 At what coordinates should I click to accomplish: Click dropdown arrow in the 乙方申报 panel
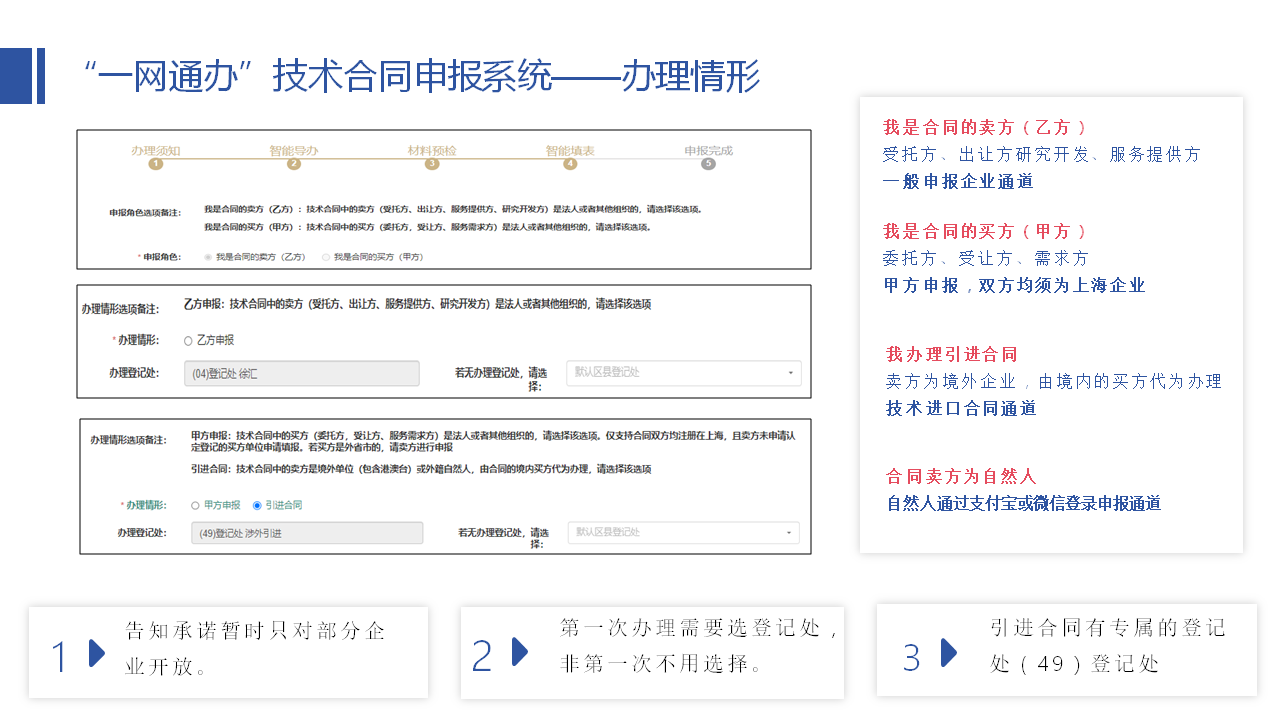tap(790, 373)
